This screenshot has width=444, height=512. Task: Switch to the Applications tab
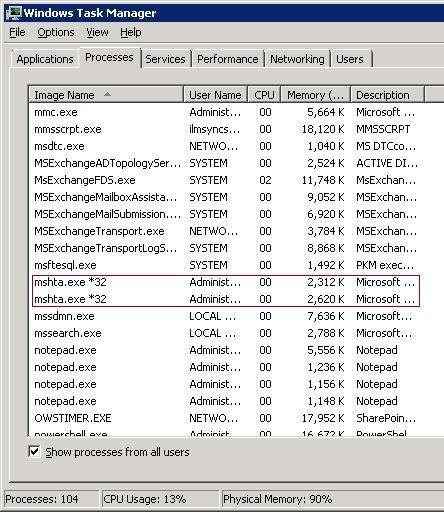pyautogui.click(x=45, y=59)
